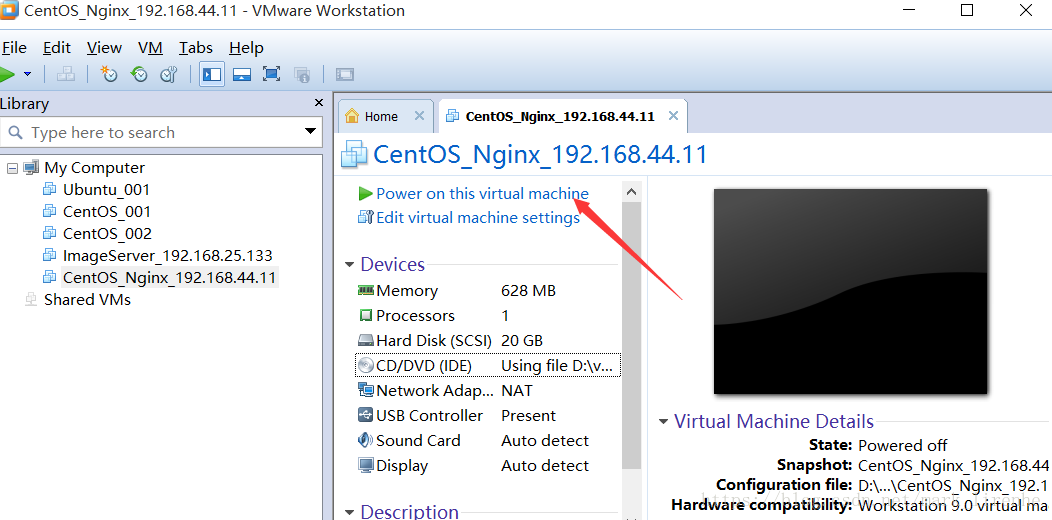Select CentOS_Nginx_192.168.44.11 in library

pos(169,278)
